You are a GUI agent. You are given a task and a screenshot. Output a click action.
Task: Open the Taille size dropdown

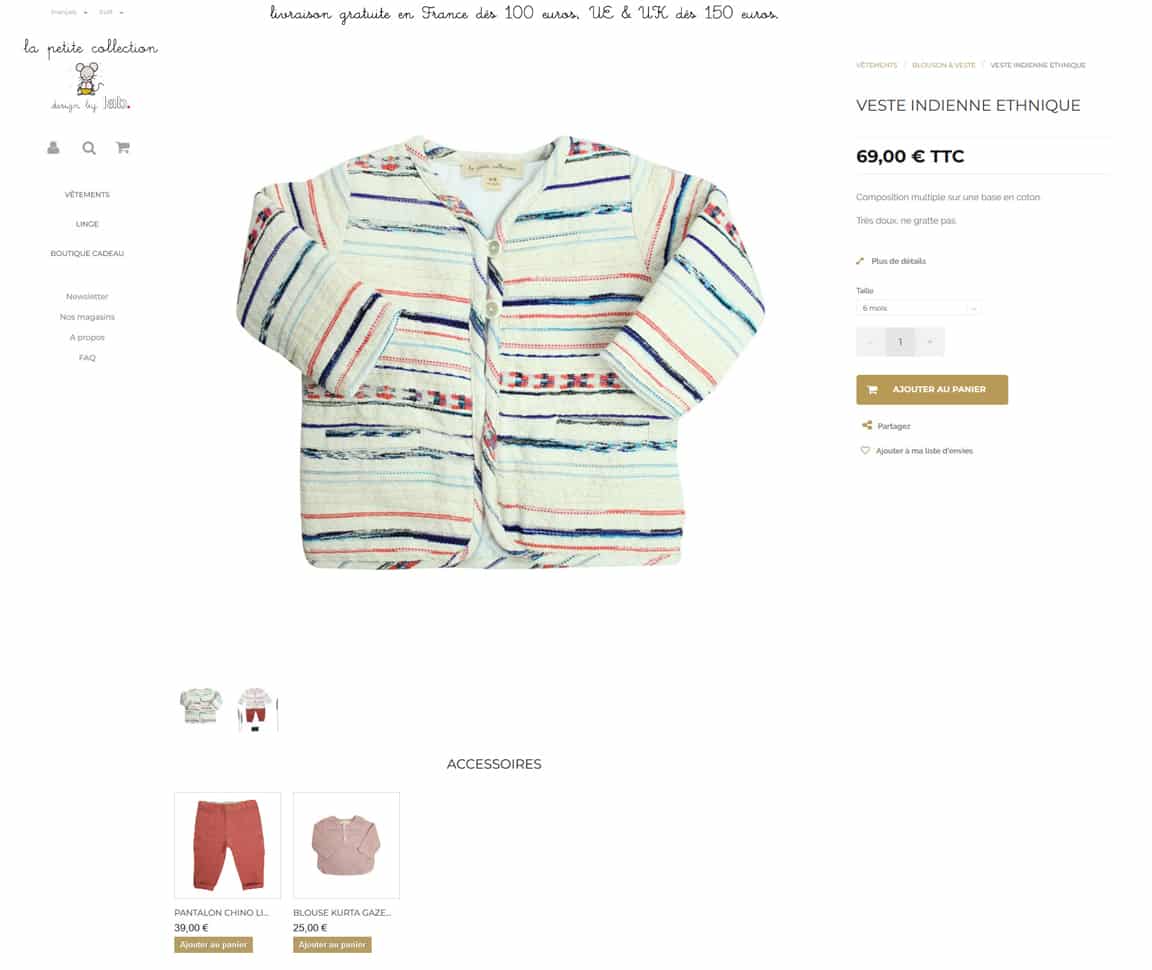point(918,308)
